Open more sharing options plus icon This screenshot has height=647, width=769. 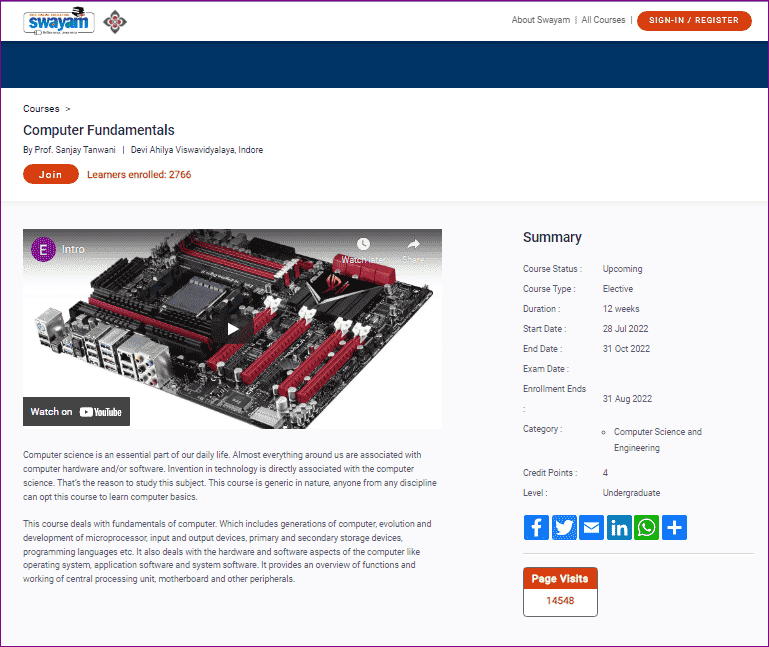pyautogui.click(x=675, y=528)
